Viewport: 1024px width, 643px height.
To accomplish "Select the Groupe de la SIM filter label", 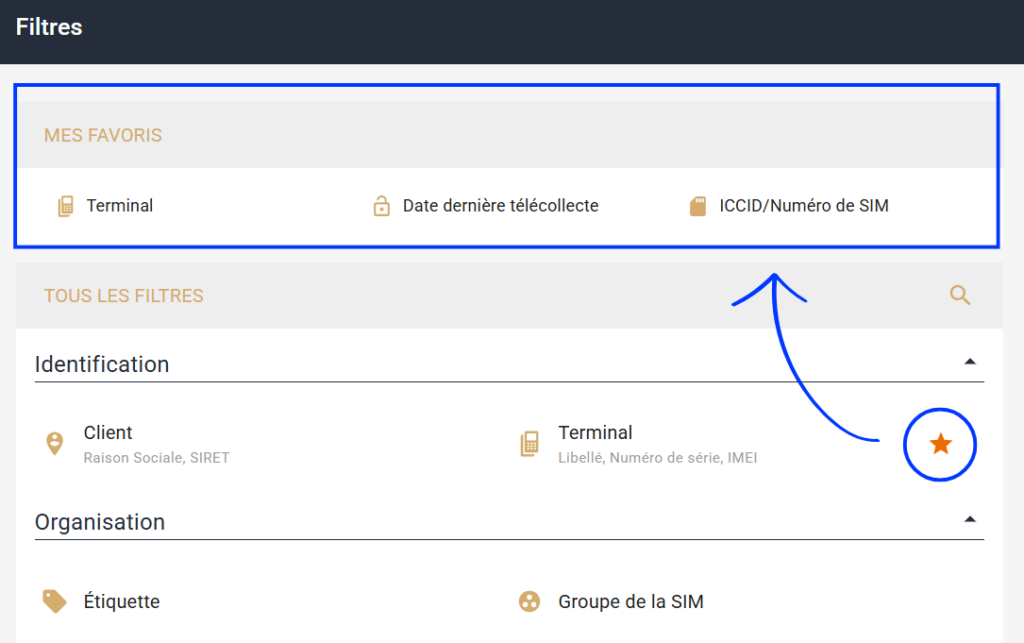I will coord(631,602).
